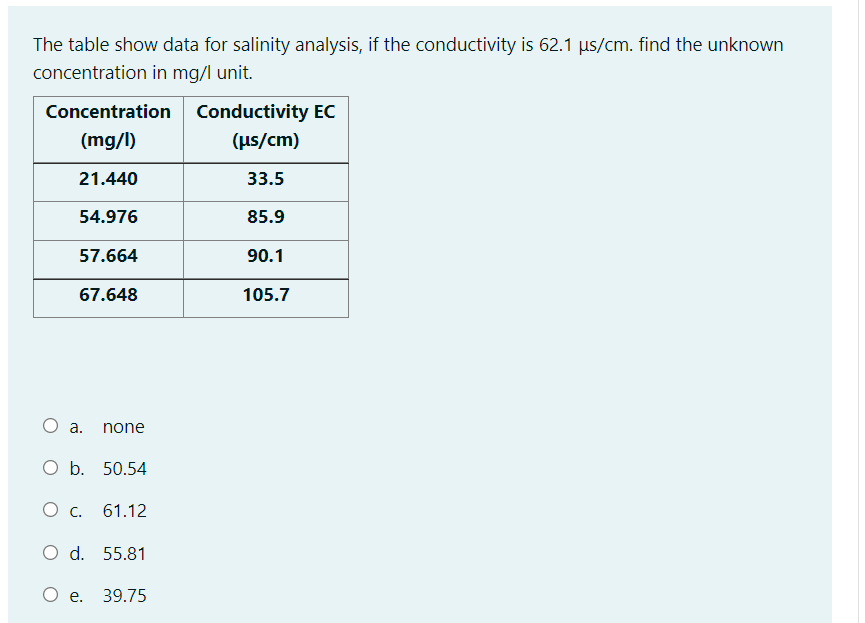Click the answer label "none"
Image resolution: width=865 pixels, height=623 pixels.
pos(123,426)
